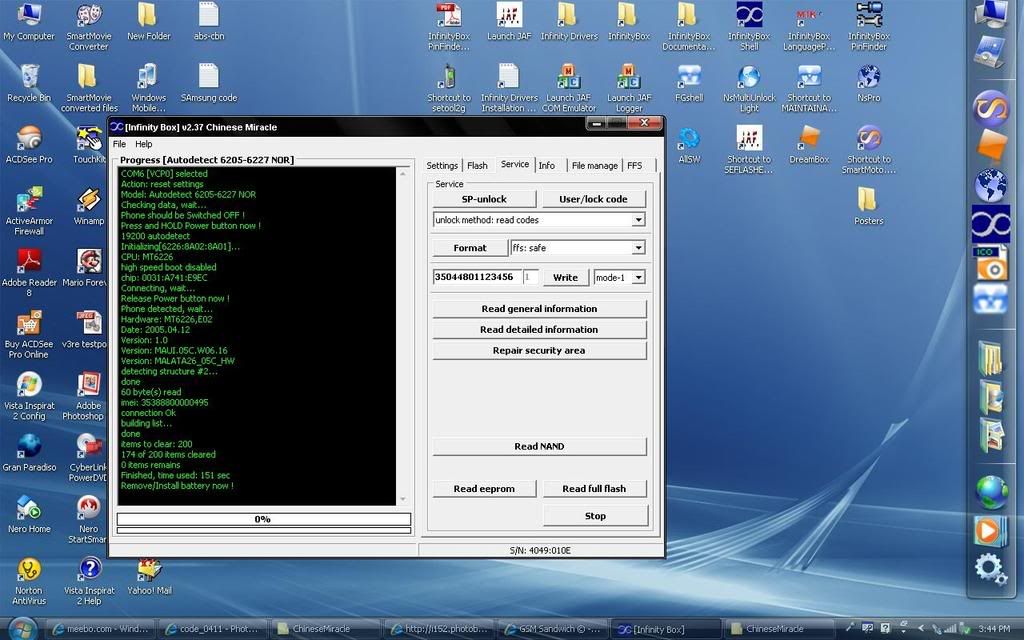Select the ActiveArmor Firewall icon
The height and width of the screenshot is (640, 1024).
[x=29, y=210]
